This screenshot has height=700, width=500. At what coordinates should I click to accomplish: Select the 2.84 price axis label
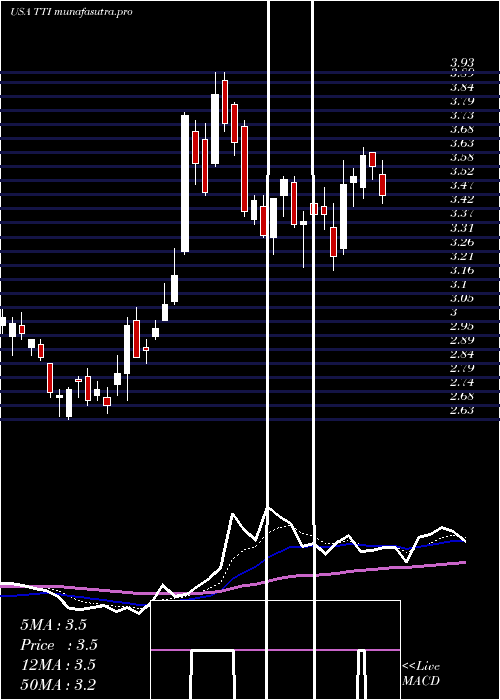462,354
